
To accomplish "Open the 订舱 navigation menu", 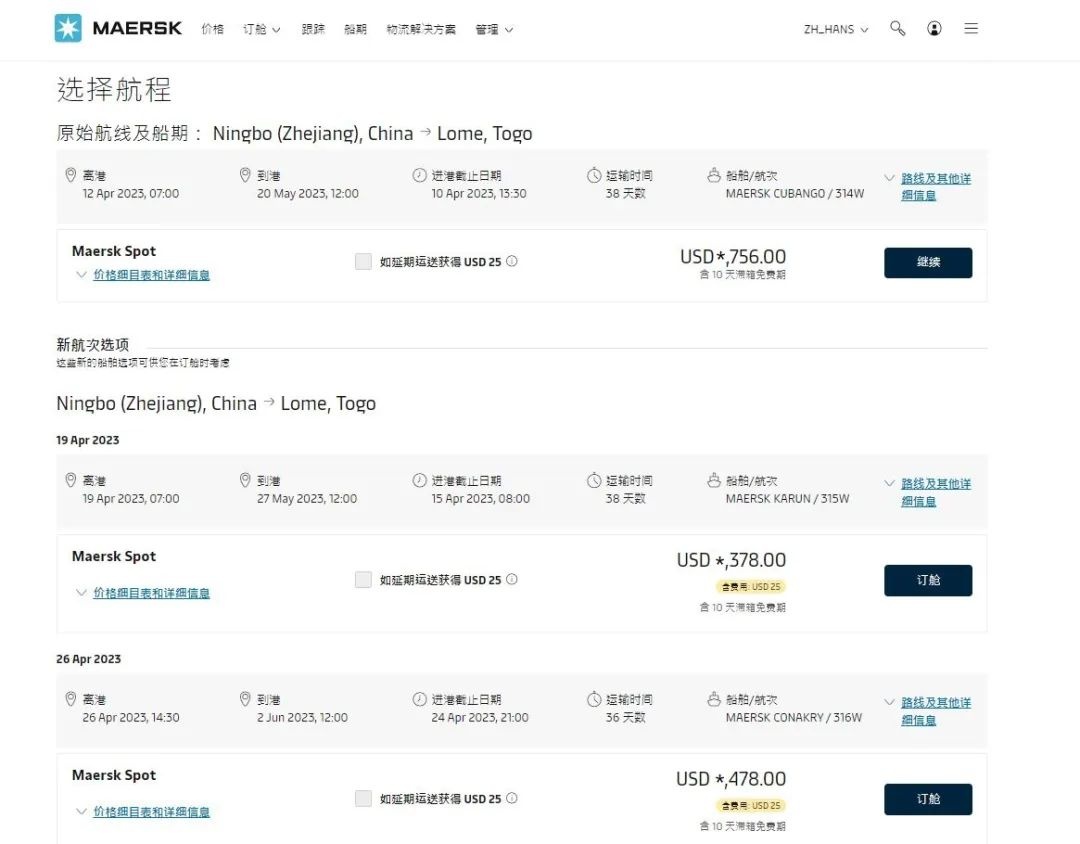I will click(x=261, y=29).
